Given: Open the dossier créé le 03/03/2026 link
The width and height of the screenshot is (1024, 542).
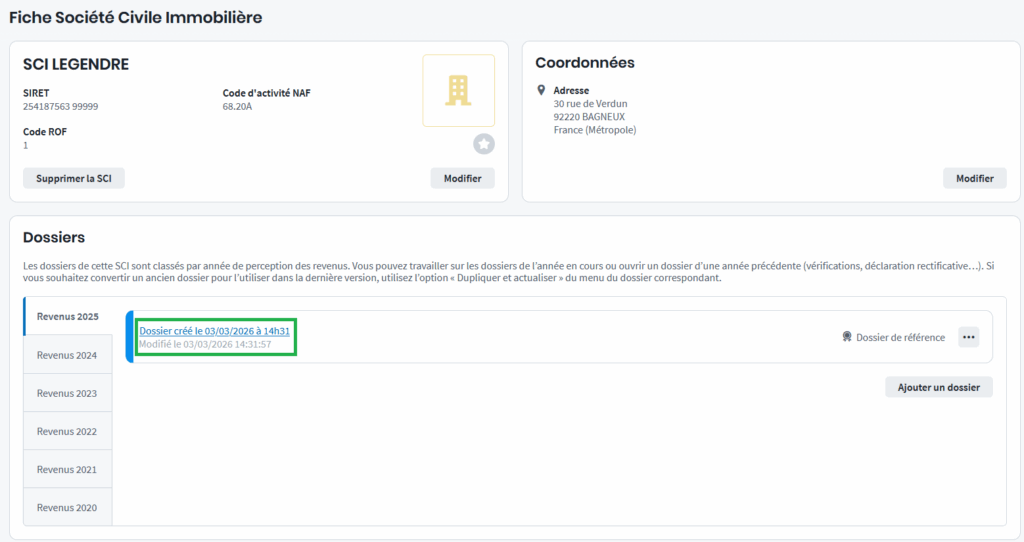Looking at the screenshot, I should (214, 331).
